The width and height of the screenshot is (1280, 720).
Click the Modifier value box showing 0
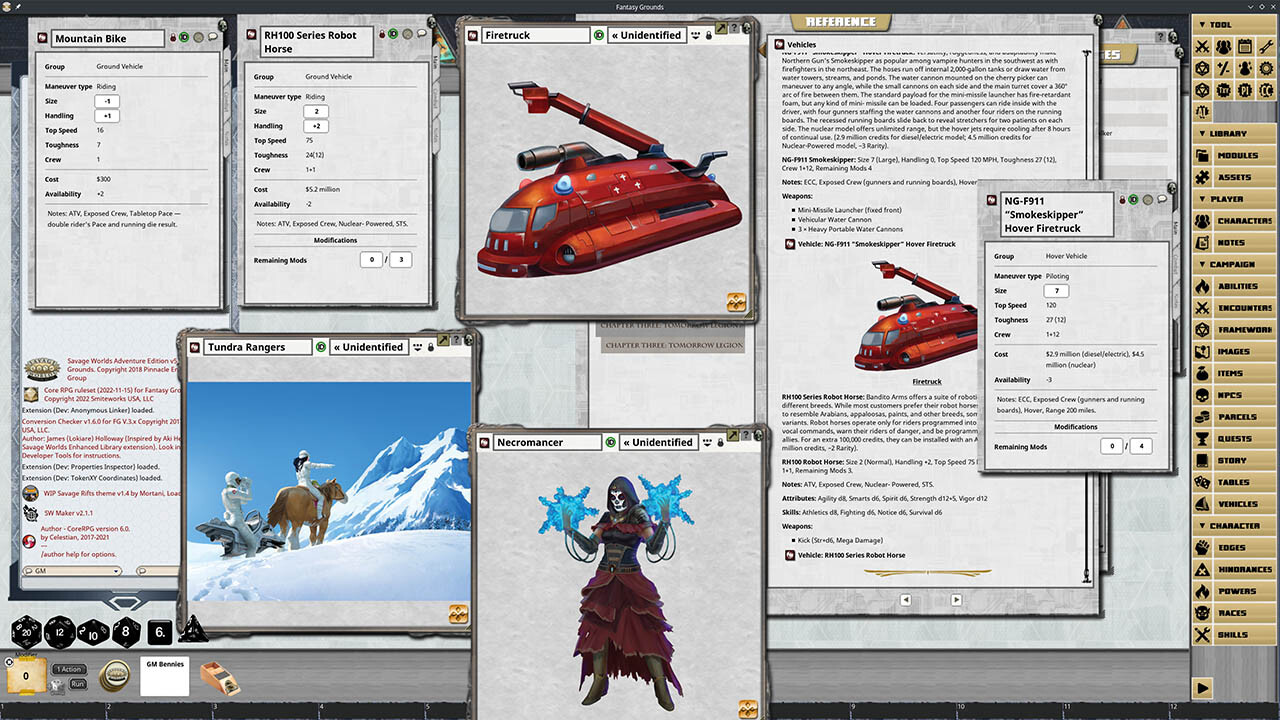point(27,674)
